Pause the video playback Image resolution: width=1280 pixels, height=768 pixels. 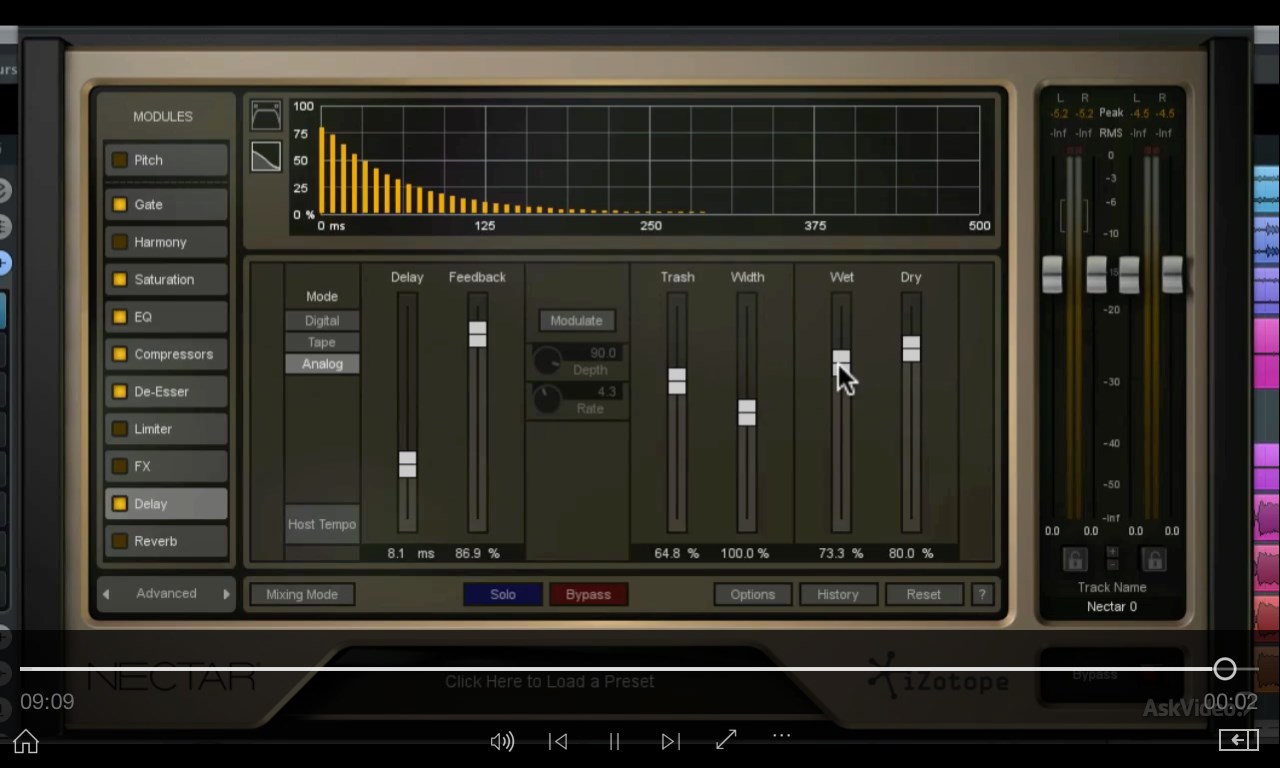[x=614, y=741]
